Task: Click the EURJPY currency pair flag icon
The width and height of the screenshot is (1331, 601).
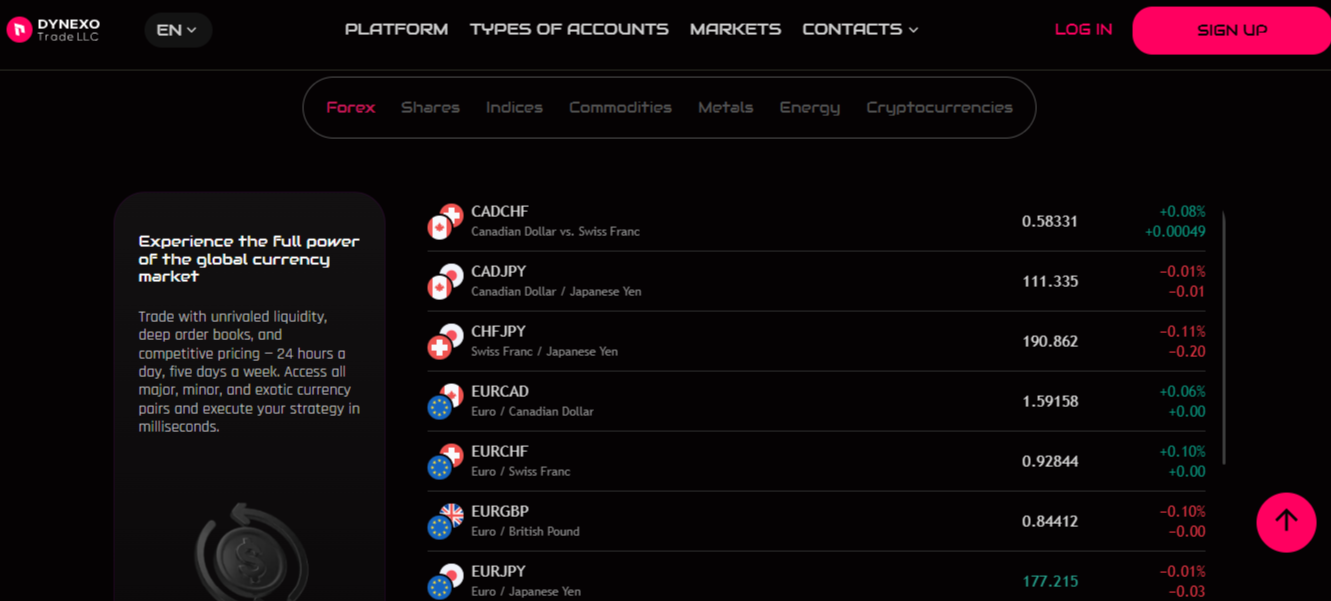Action: pyautogui.click(x=445, y=581)
